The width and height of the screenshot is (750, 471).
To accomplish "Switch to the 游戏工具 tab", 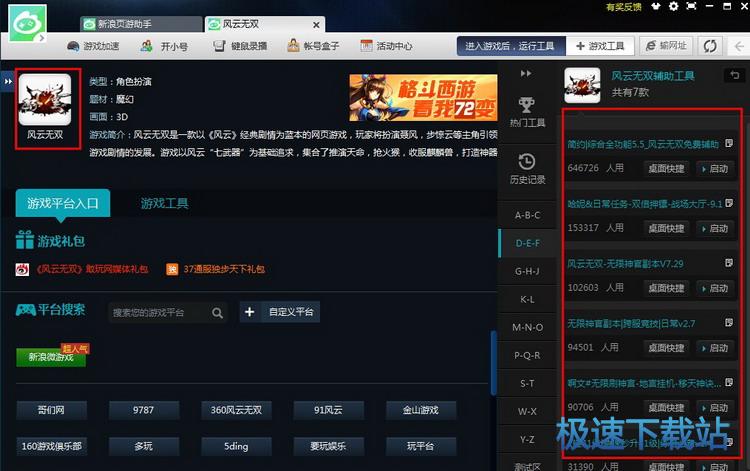I will click(x=164, y=204).
